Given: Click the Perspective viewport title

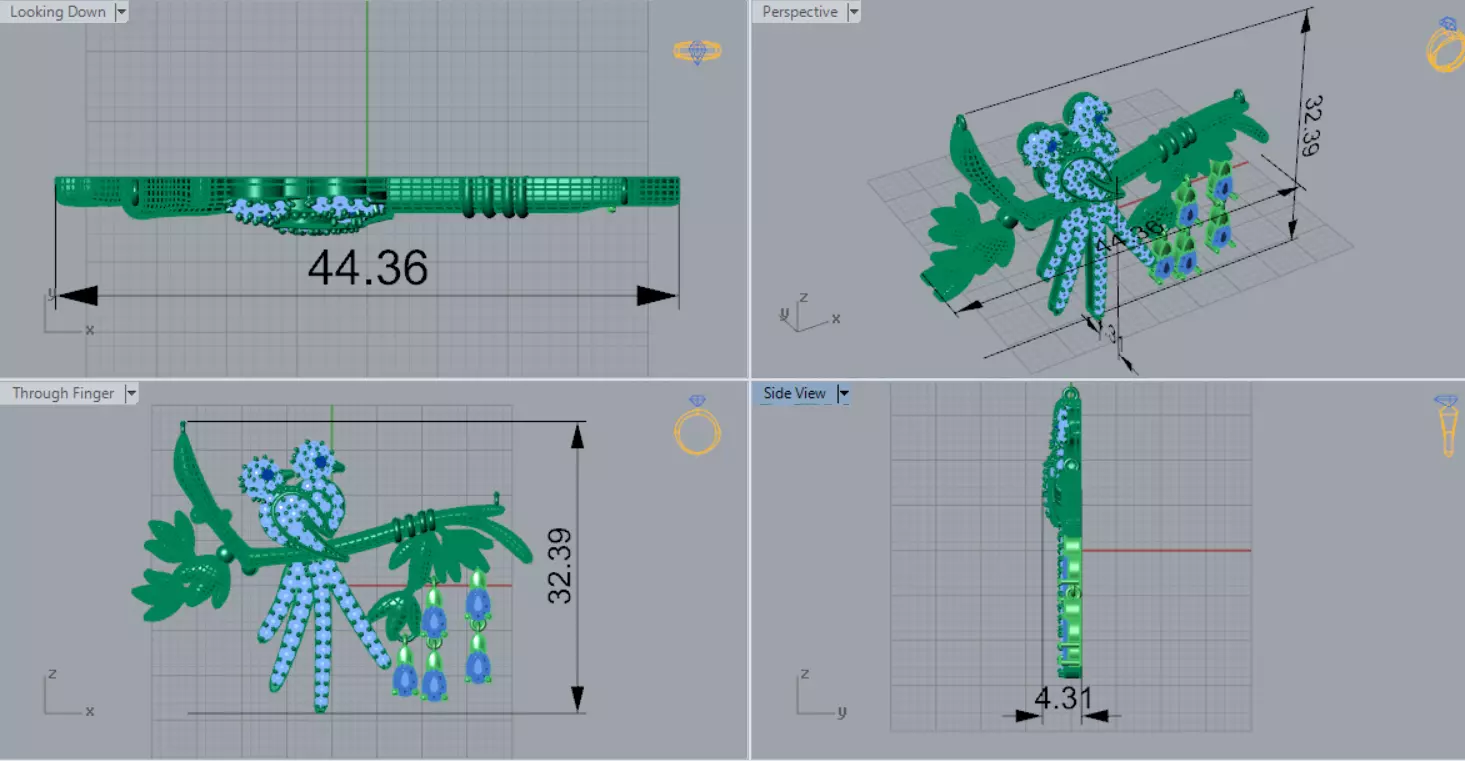Looking at the screenshot, I should [x=799, y=12].
